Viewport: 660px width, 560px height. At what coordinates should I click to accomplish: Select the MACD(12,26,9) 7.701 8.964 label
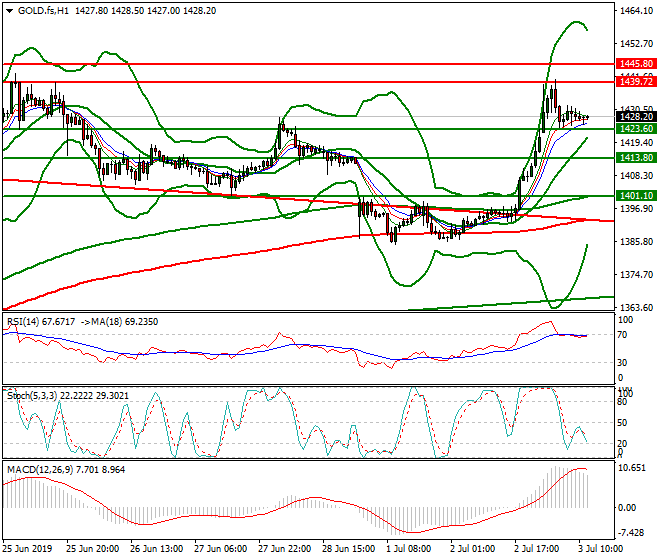66,470
